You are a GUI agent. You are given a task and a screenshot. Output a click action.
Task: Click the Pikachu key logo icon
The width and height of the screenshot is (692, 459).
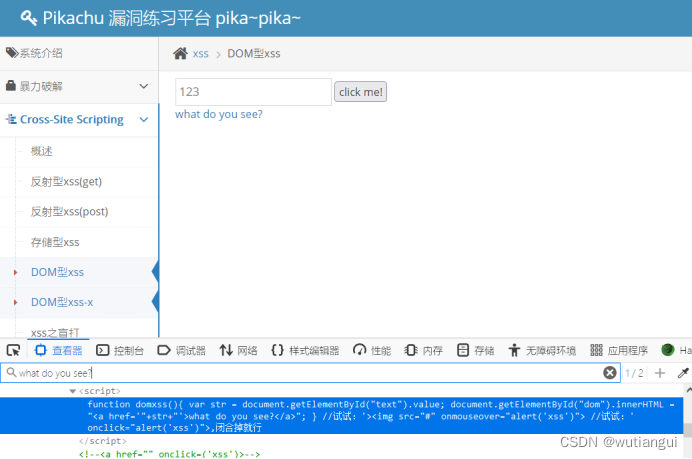tap(29, 18)
